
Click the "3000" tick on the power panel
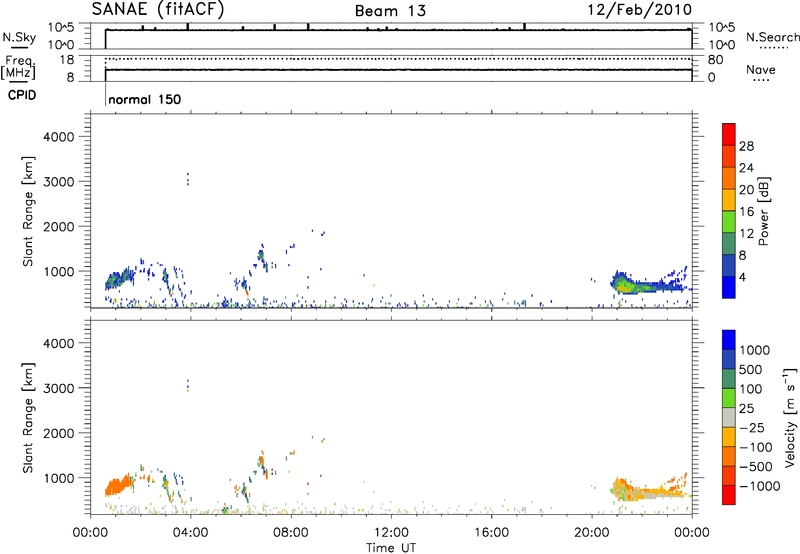click(x=59, y=182)
